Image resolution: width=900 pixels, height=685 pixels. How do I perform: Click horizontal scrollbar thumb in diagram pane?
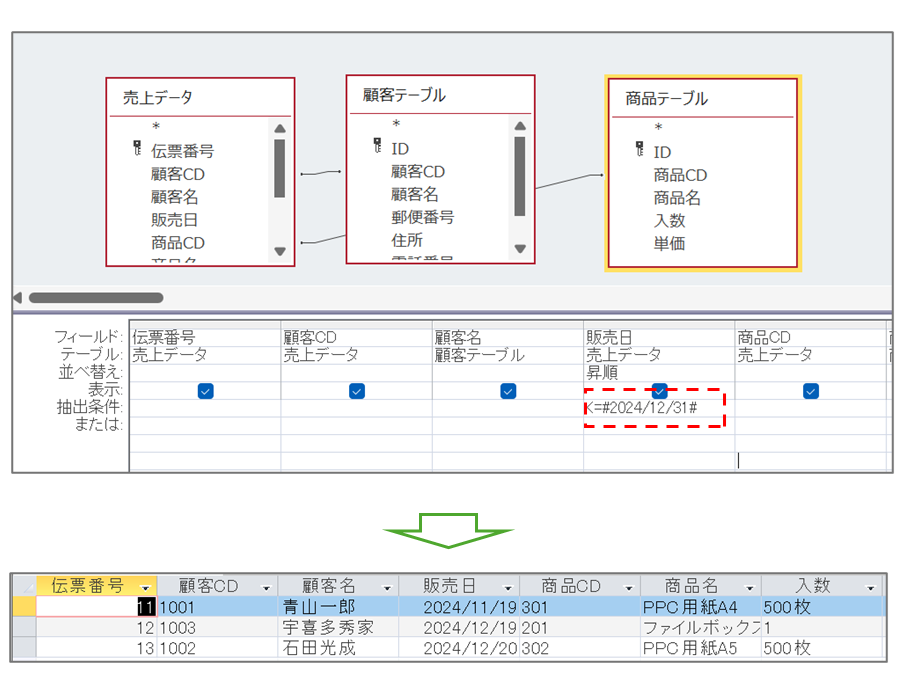95,297
